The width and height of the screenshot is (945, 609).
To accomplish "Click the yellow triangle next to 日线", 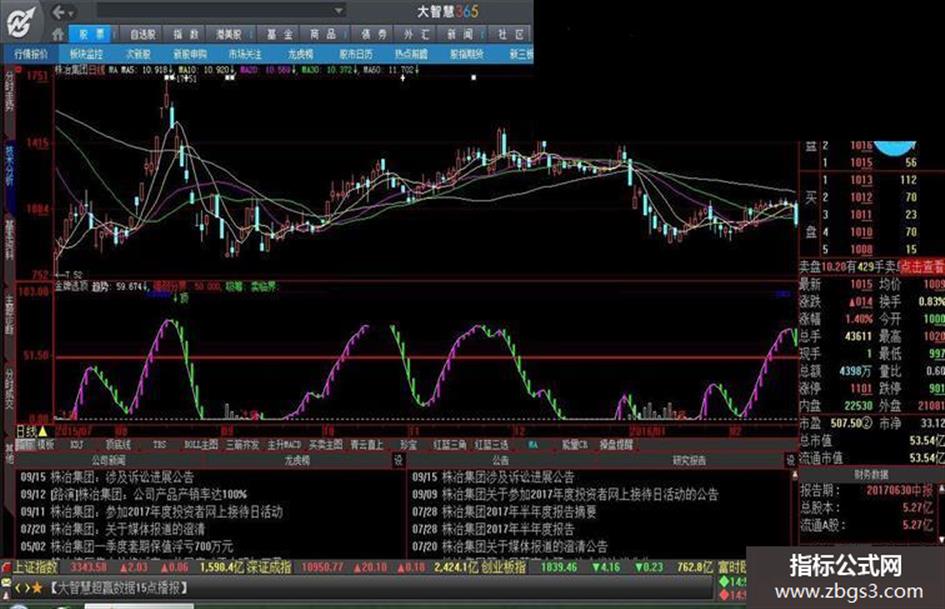I will point(43,431).
